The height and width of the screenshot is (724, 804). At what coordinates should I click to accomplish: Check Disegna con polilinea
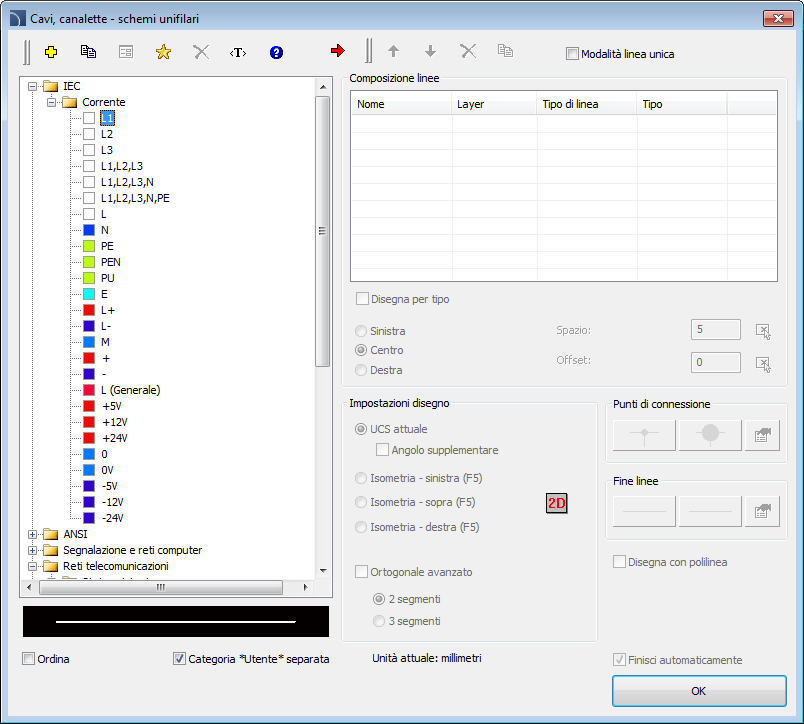point(619,562)
